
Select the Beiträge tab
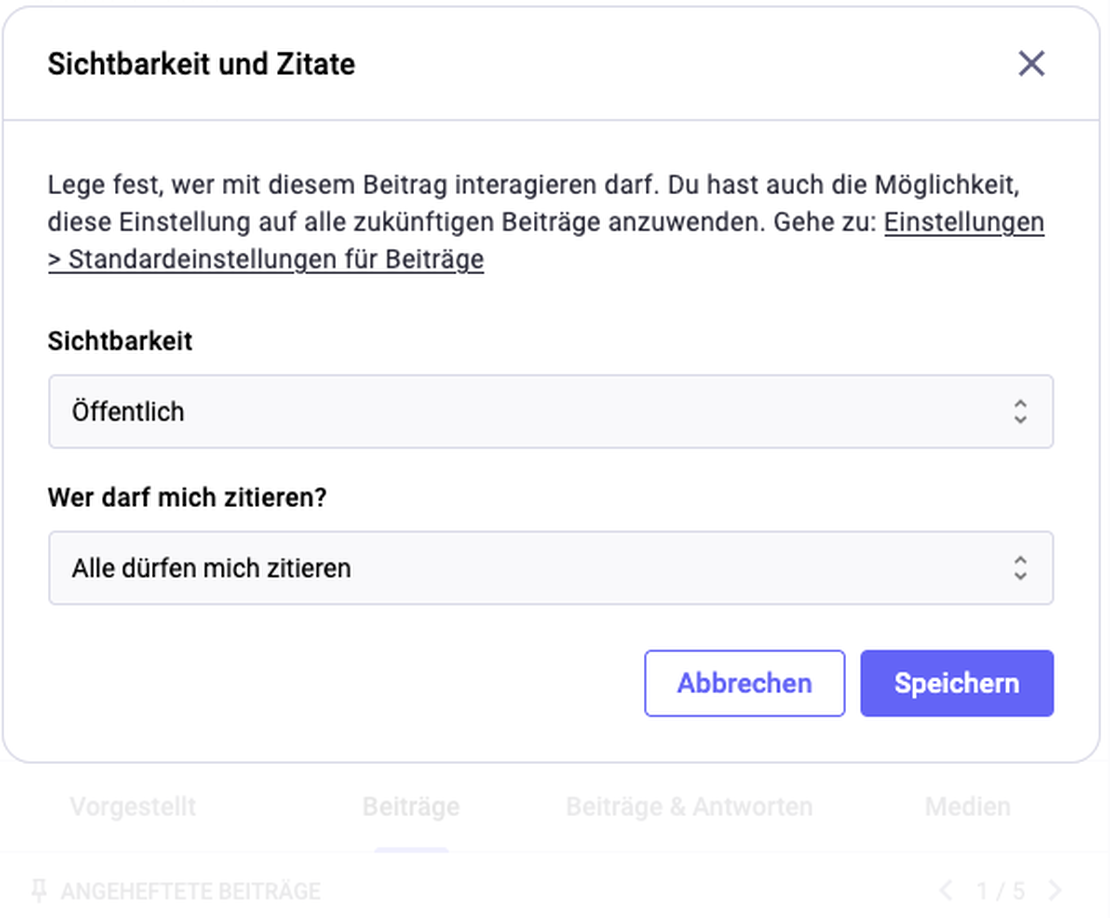point(410,806)
